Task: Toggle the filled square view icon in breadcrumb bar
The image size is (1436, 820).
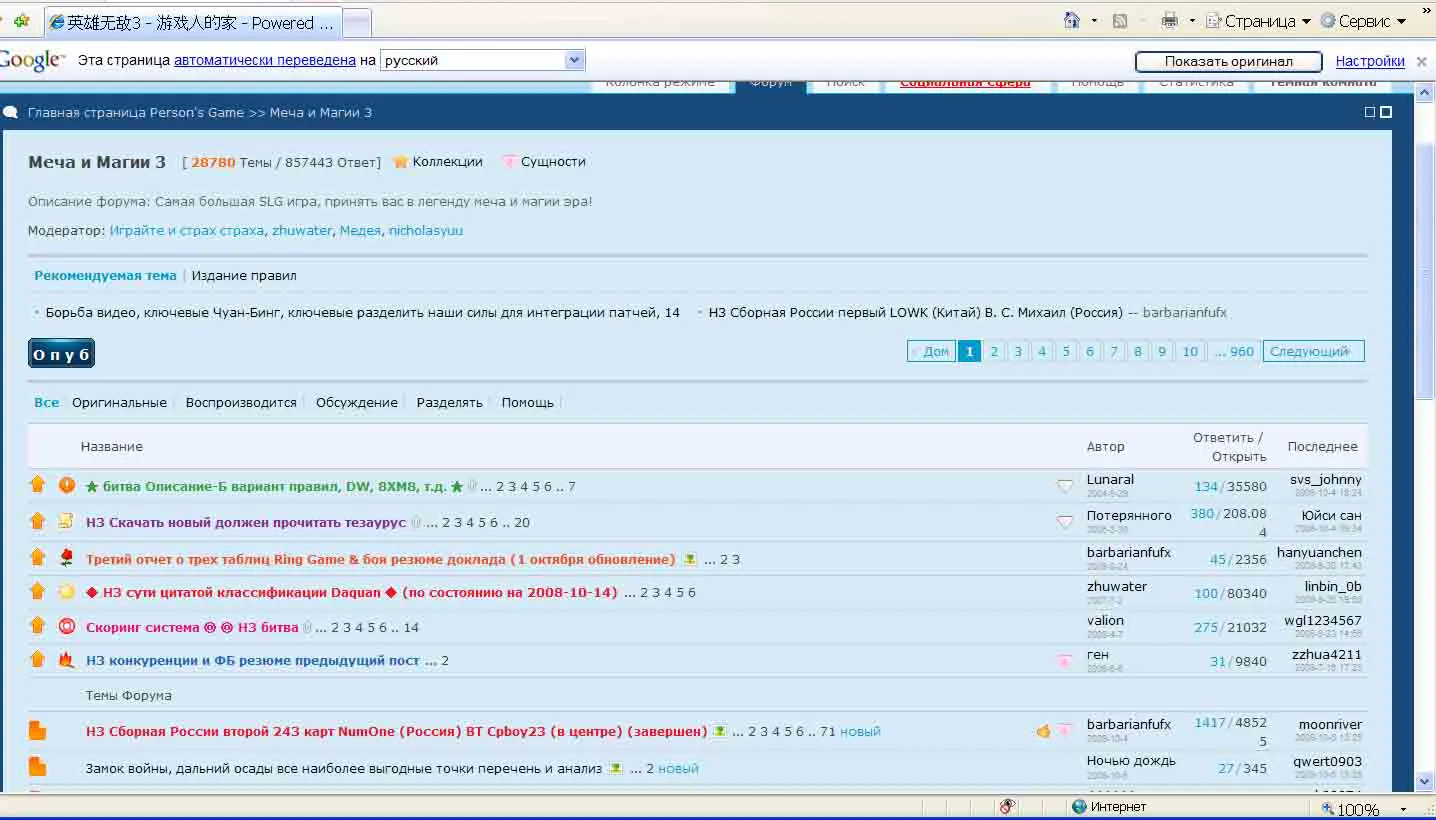Action: 1385,112
